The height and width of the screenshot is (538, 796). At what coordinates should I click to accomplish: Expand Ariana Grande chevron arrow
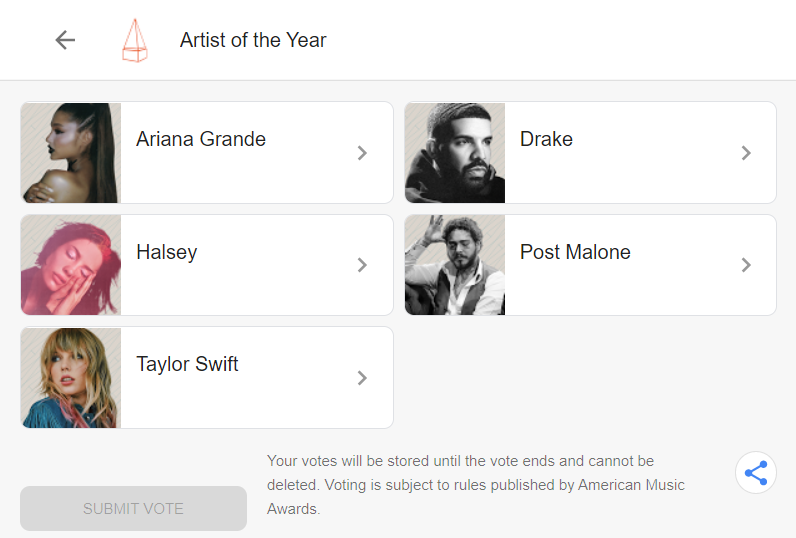coord(362,153)
